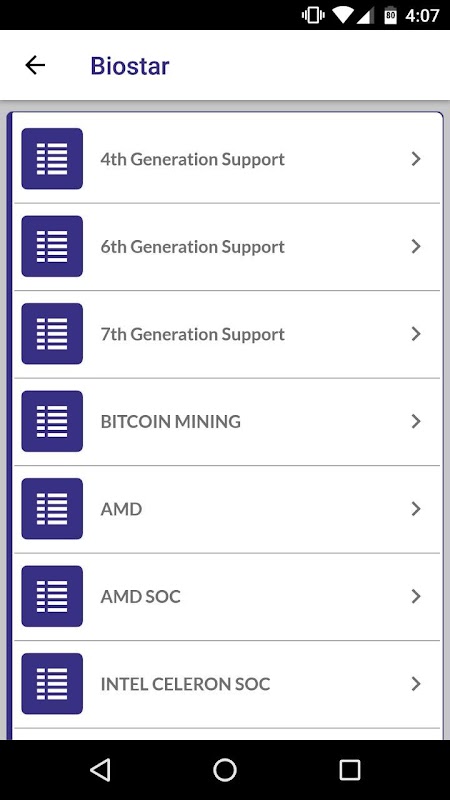Image resolution: width=450 pixels, height=800 pixels.
Task: Expand 4th Generation Support chevron
Action: tap(416, 159)
